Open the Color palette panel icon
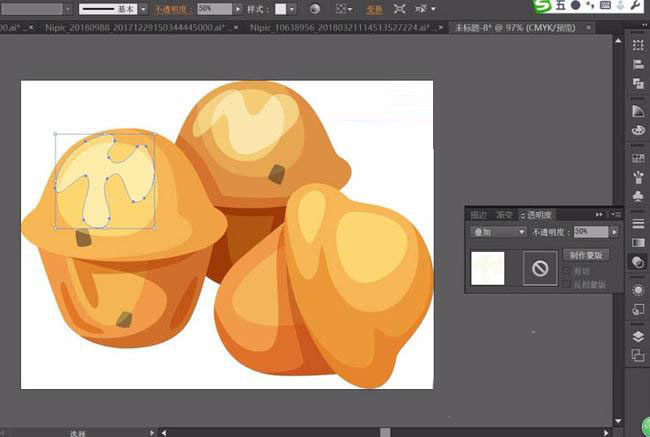The width and height of the screenshot is (650, 437). [638, 130]
